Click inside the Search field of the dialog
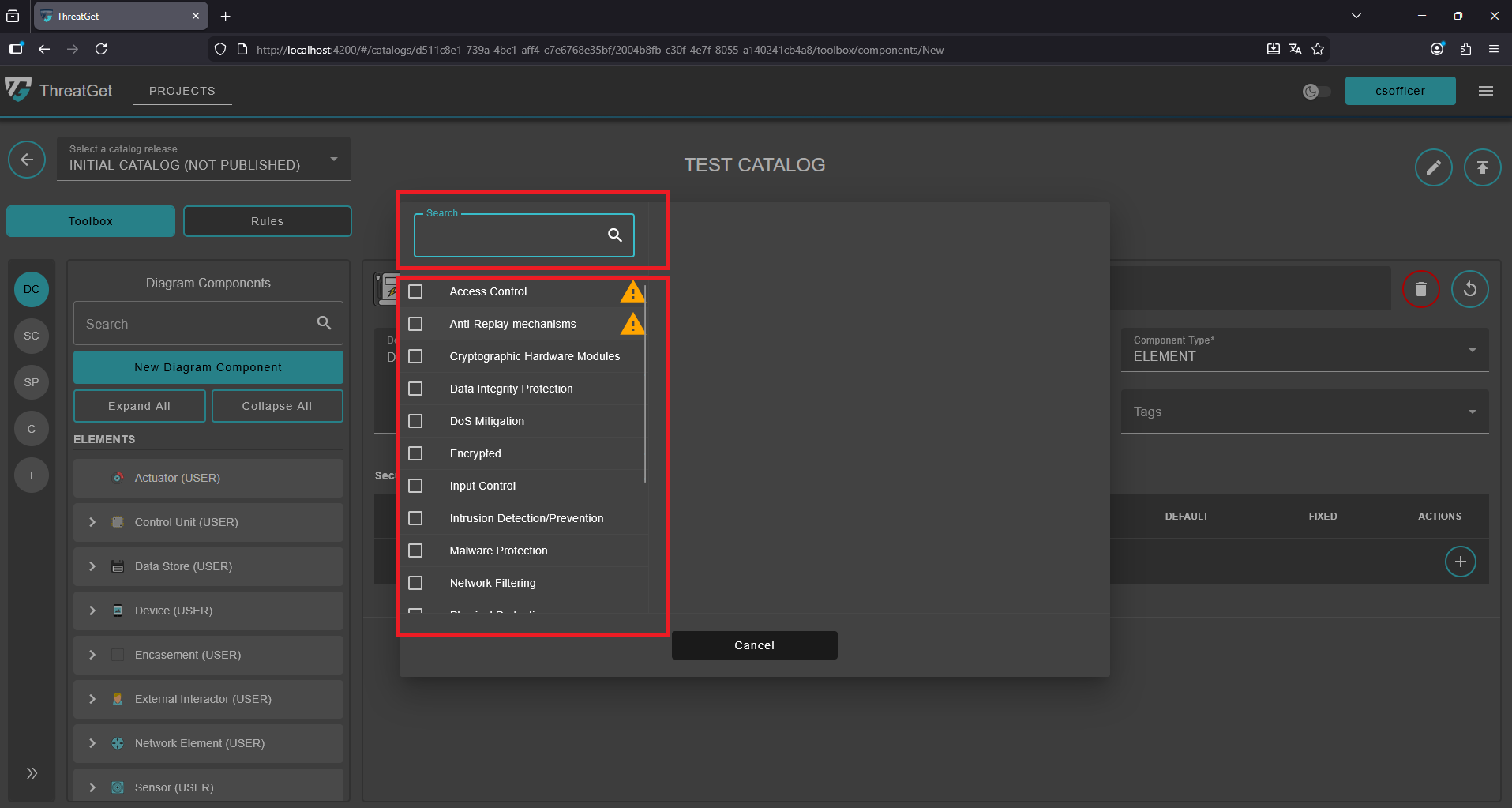 tap(513, 235)
